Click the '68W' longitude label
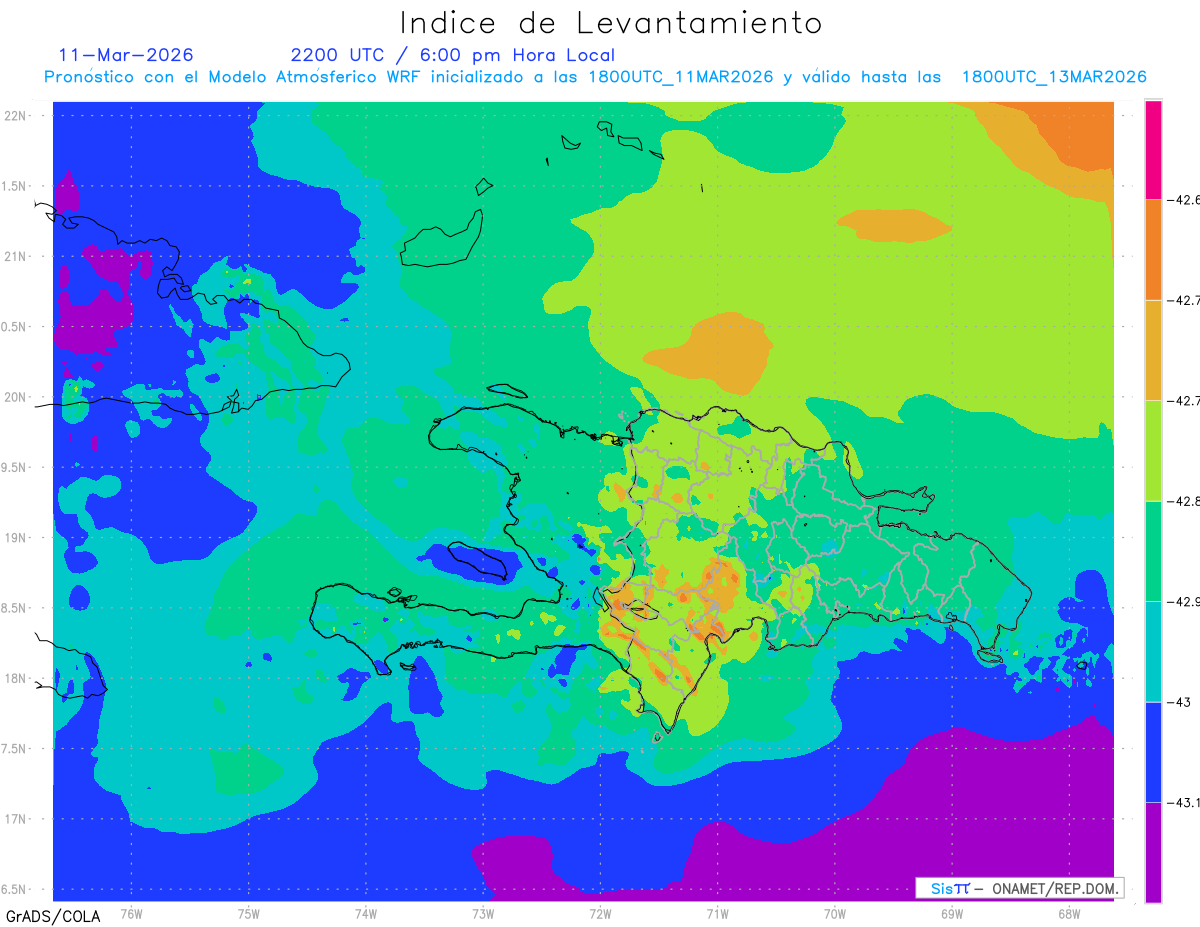Screen dimensions: 1200x927 [x=1069, y=913]
